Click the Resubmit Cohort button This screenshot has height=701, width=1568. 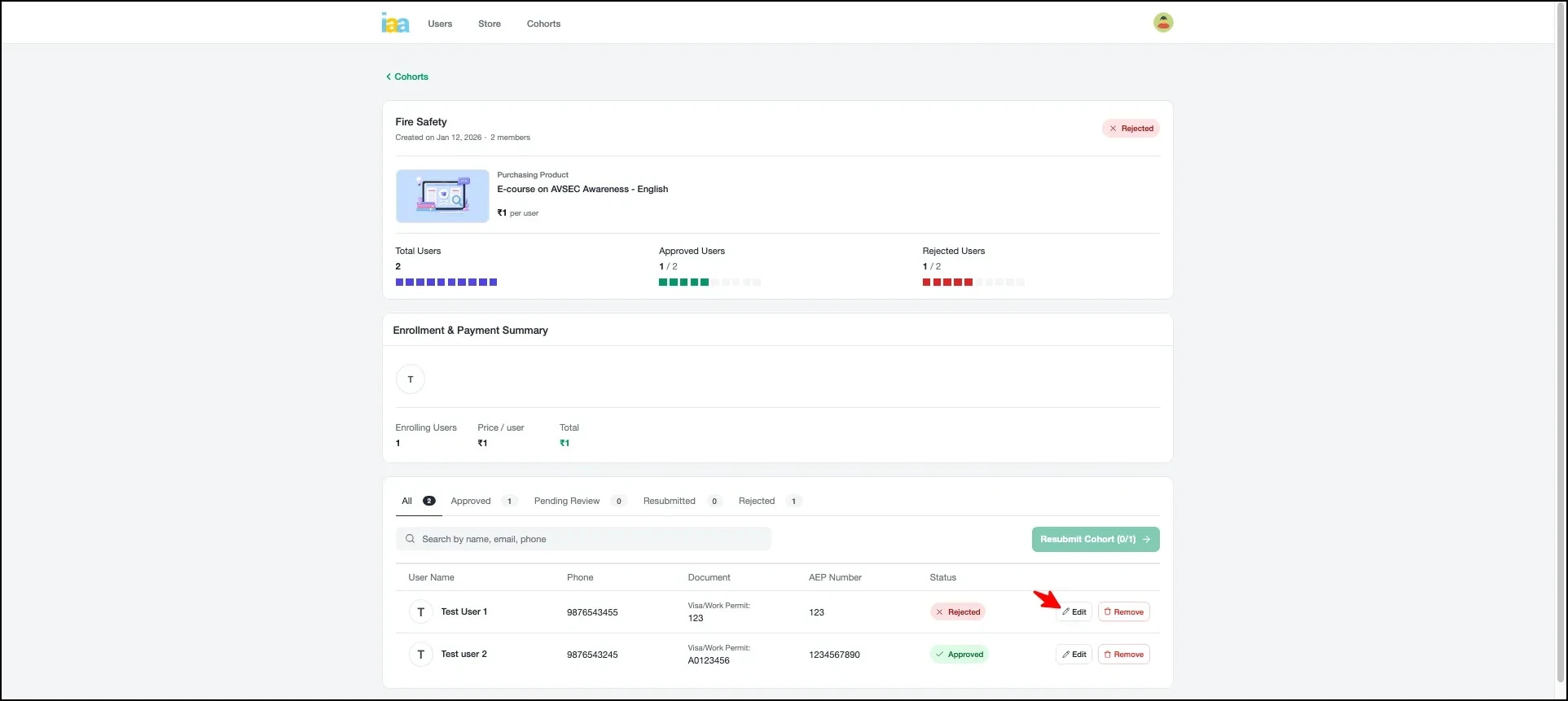(1095, 539)
